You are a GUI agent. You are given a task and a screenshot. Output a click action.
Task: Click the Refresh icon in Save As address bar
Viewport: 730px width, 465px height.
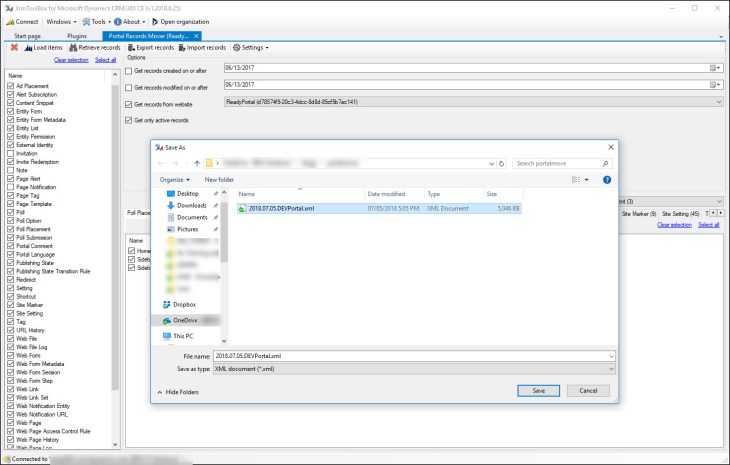501,163
